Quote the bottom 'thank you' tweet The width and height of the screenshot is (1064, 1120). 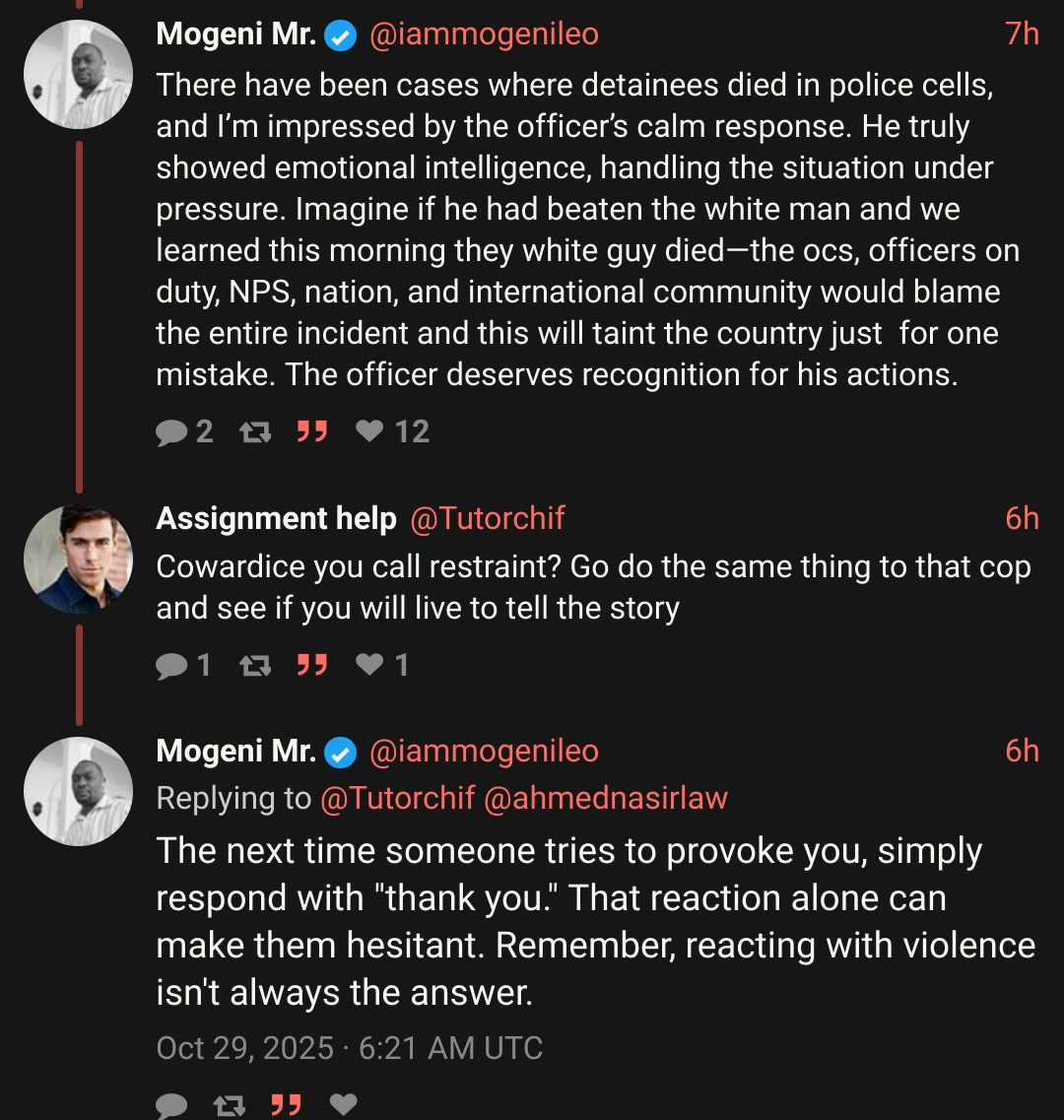pos(286,1105)
